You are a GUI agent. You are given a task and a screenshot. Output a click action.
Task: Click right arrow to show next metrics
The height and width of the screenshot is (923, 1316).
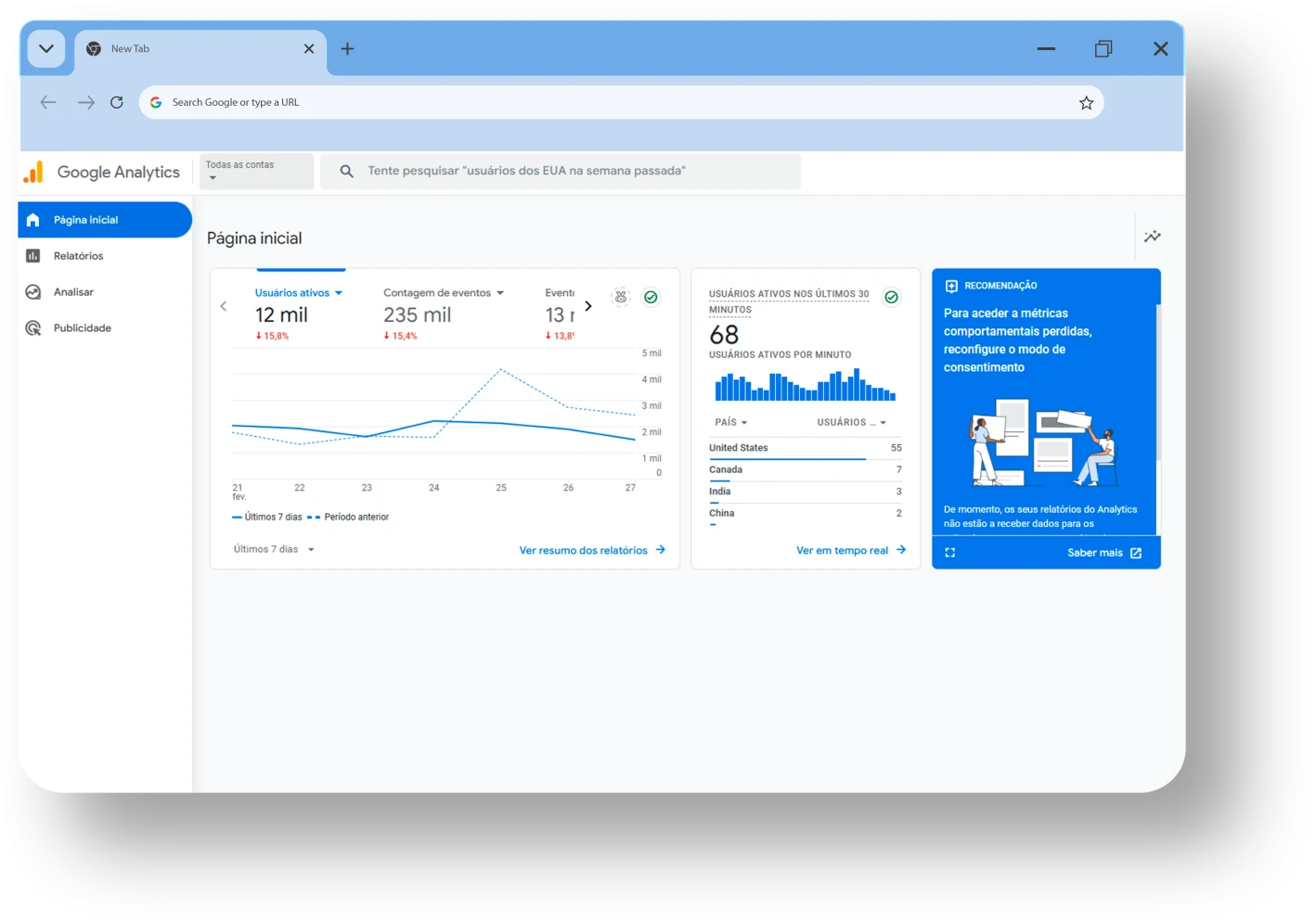pos(588,306)
